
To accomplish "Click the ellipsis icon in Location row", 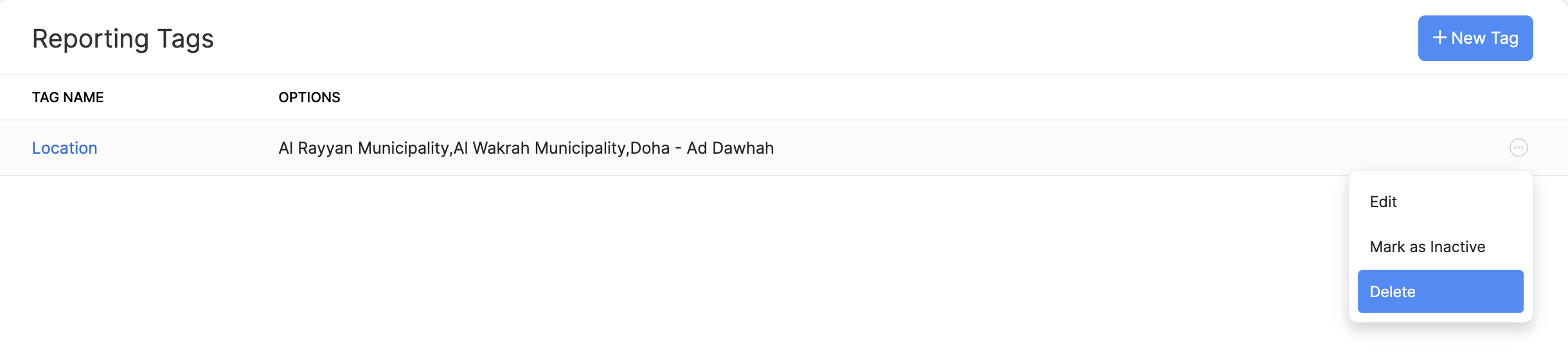I will 1518,148.
